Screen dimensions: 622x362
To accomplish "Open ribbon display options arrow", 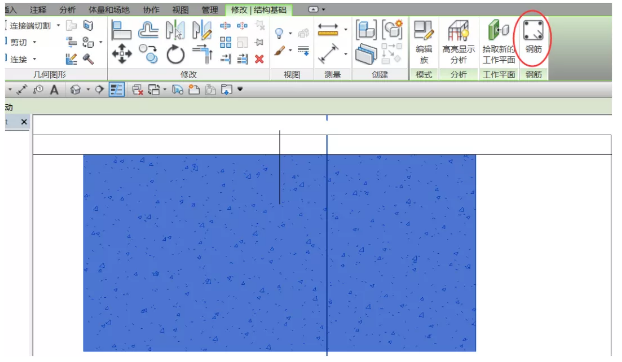I will pyautogui.click(x=324, y=10).
